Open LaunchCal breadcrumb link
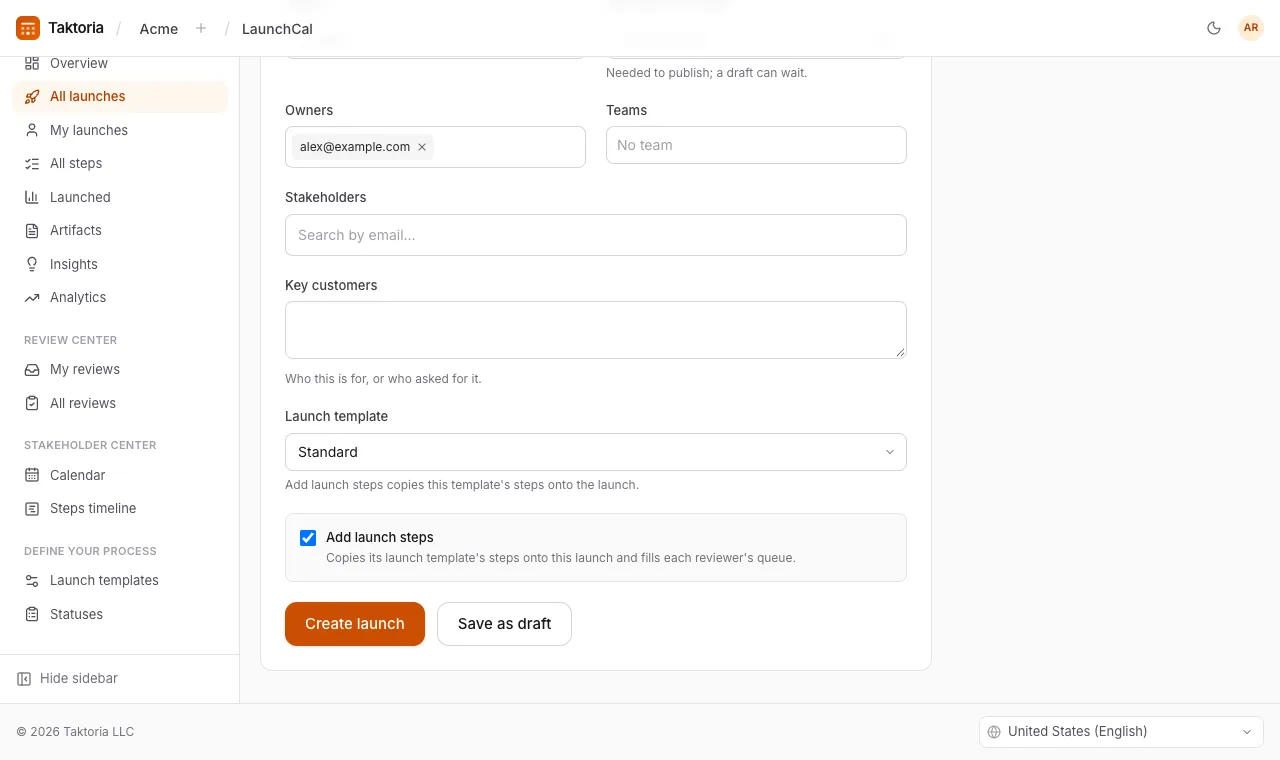This screenshot has height=760, width=1280. click(x=277, y=29)
